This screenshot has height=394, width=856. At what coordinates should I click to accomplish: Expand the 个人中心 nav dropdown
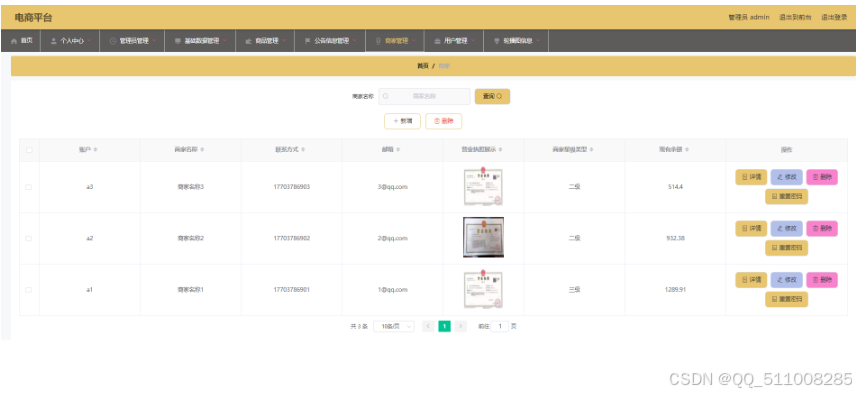[70, 41]
